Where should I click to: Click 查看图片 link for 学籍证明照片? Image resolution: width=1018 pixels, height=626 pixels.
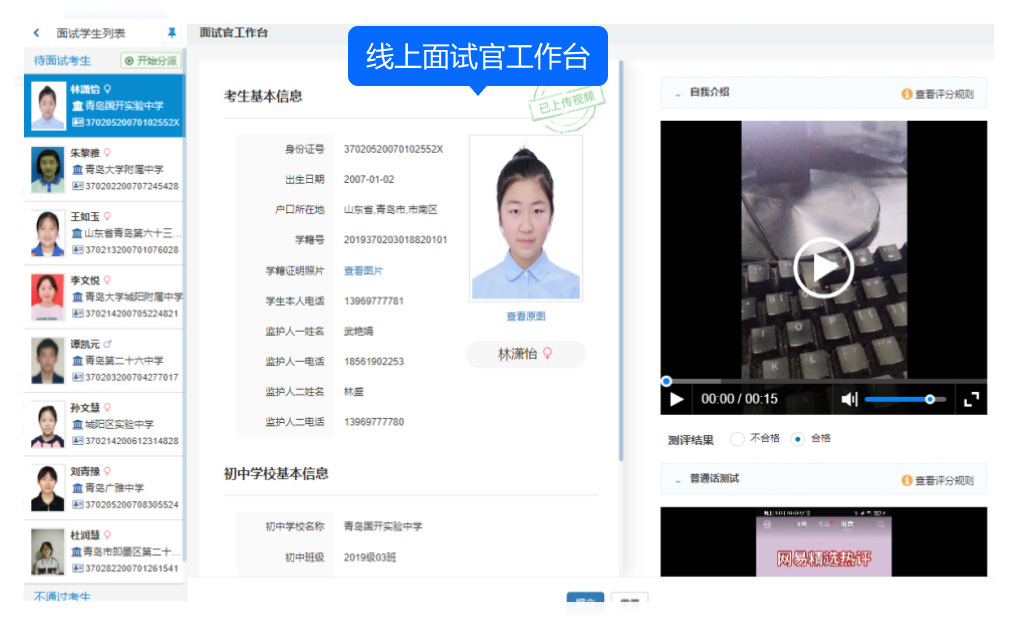[x=363, y=271]
